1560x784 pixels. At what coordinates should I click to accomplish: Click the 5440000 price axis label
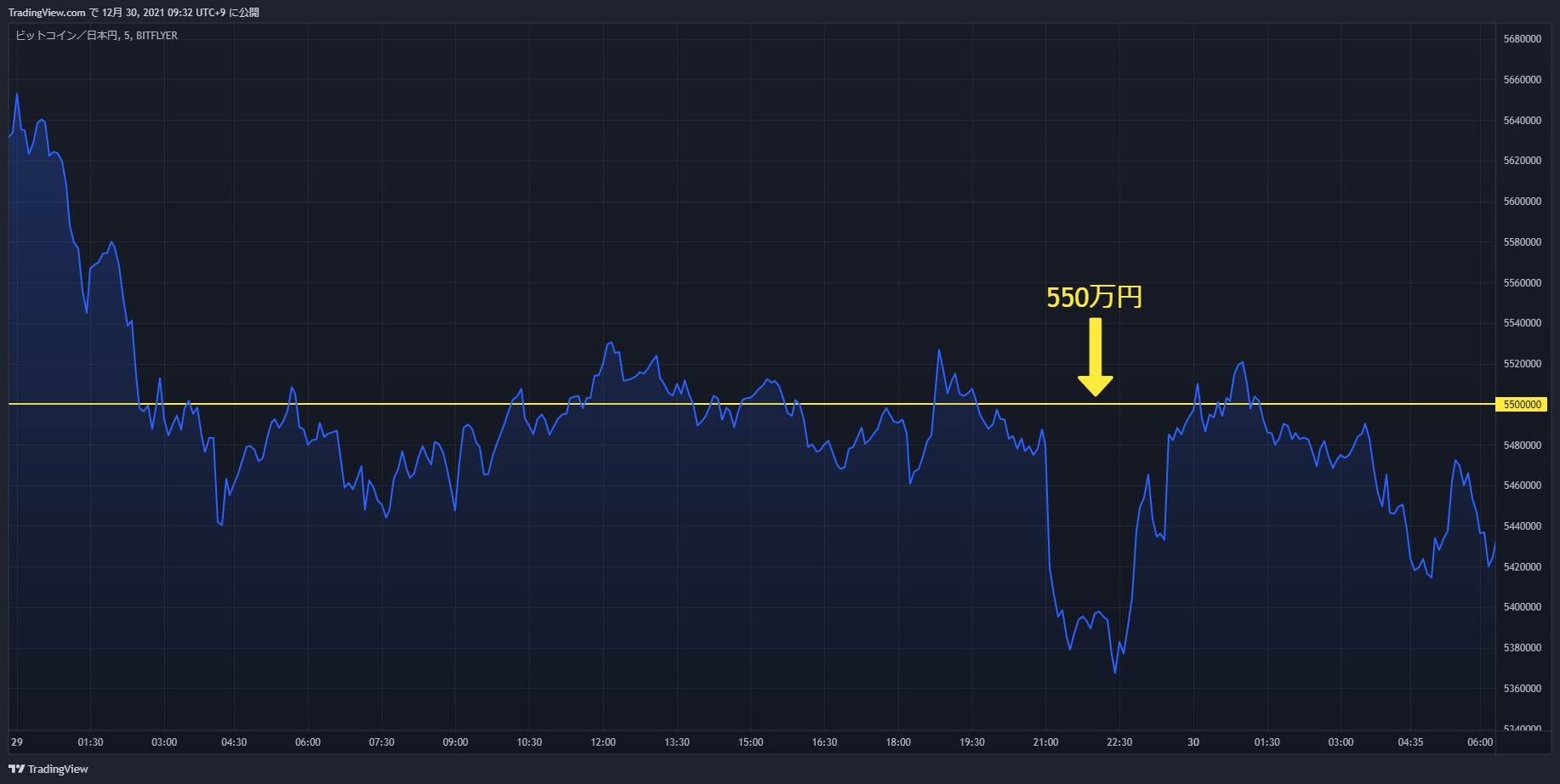point(1522,526)
